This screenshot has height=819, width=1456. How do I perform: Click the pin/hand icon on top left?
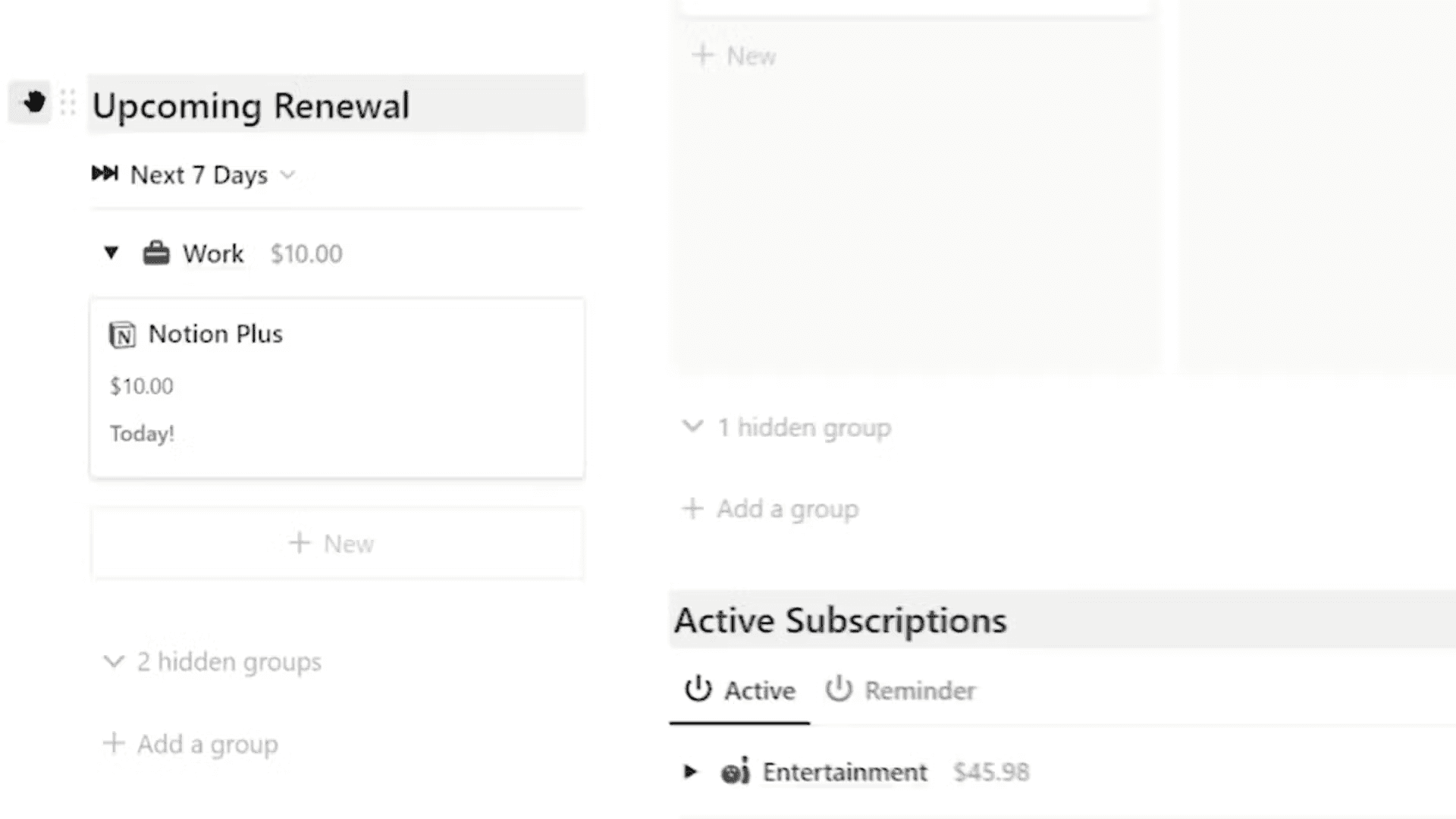[32, 103]
